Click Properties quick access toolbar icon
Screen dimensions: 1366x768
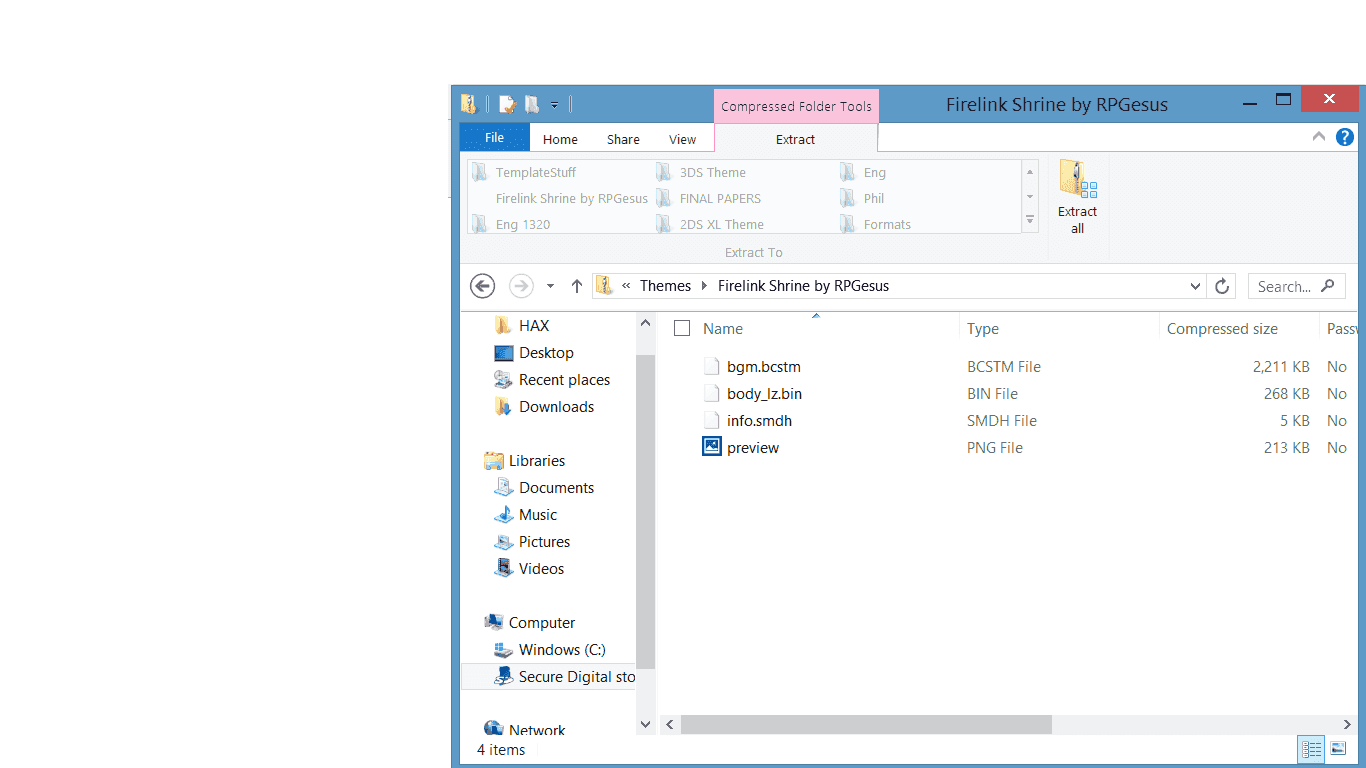507,104
